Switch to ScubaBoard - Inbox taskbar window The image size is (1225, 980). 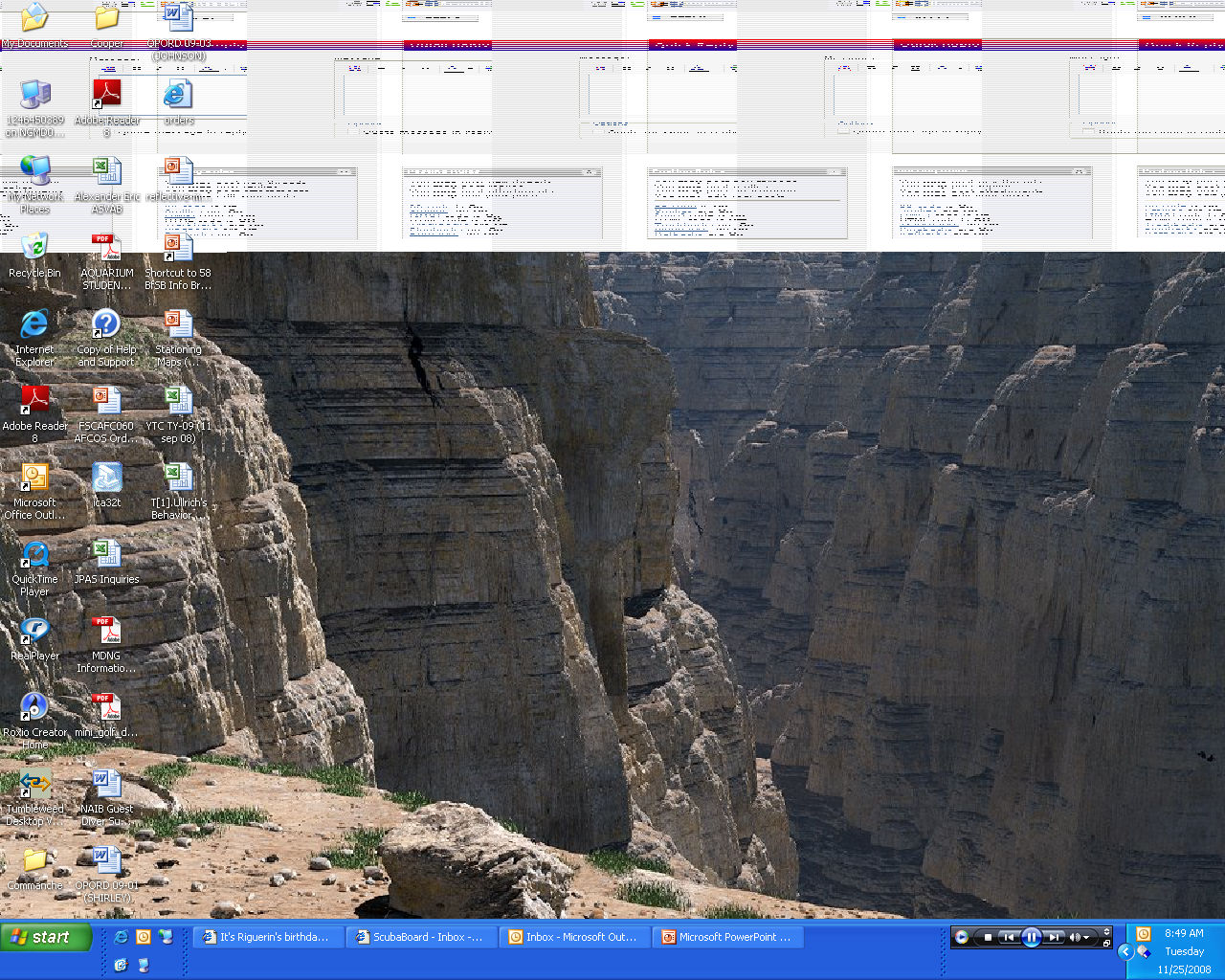click(x=421, y=937)
